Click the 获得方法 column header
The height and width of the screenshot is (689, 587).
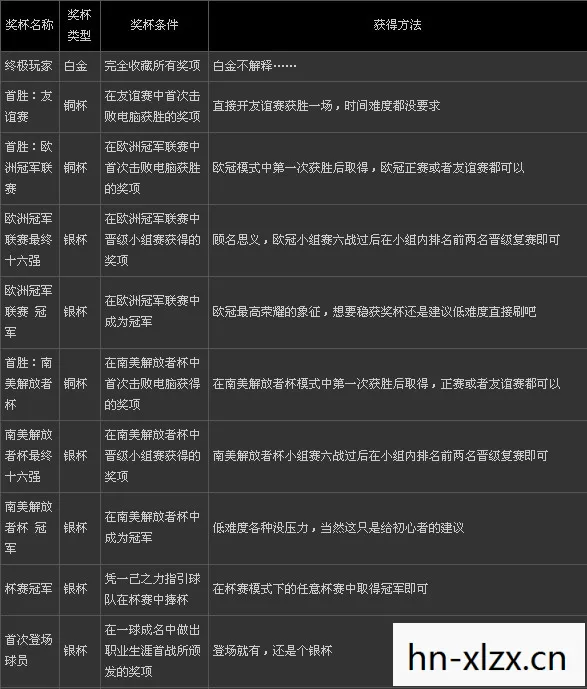click(398, 25)
